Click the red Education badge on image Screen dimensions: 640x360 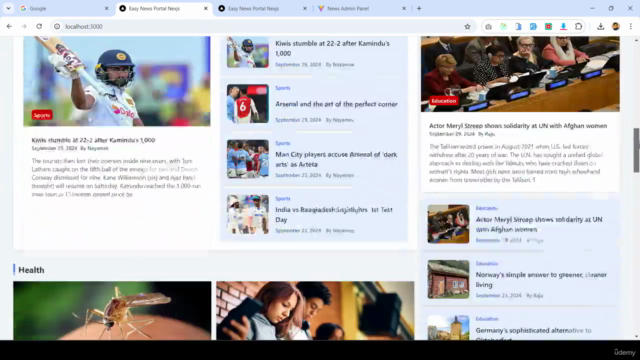coord(444,101)
